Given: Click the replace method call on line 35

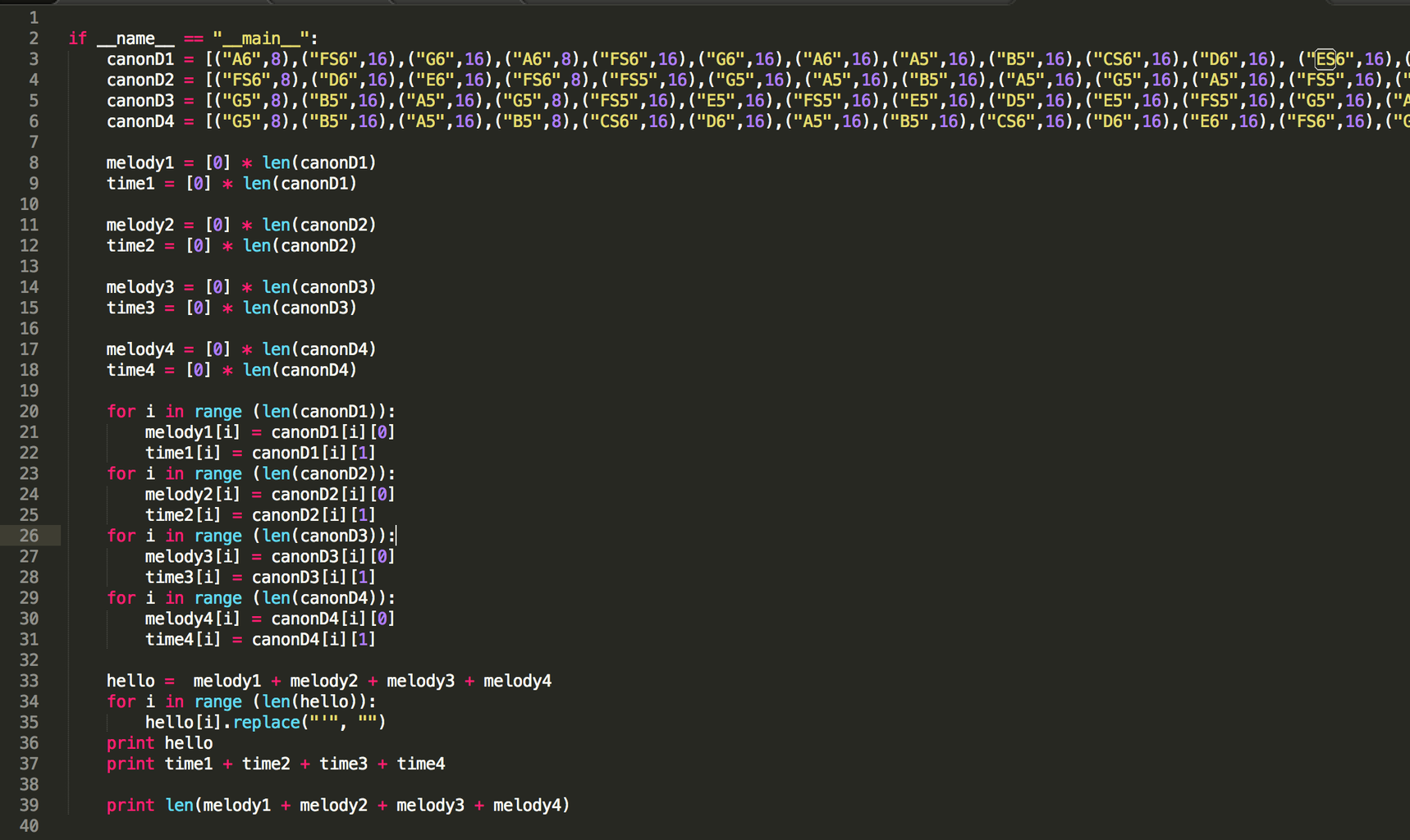Looking at the screenshot, I should [x=267, y=722].
